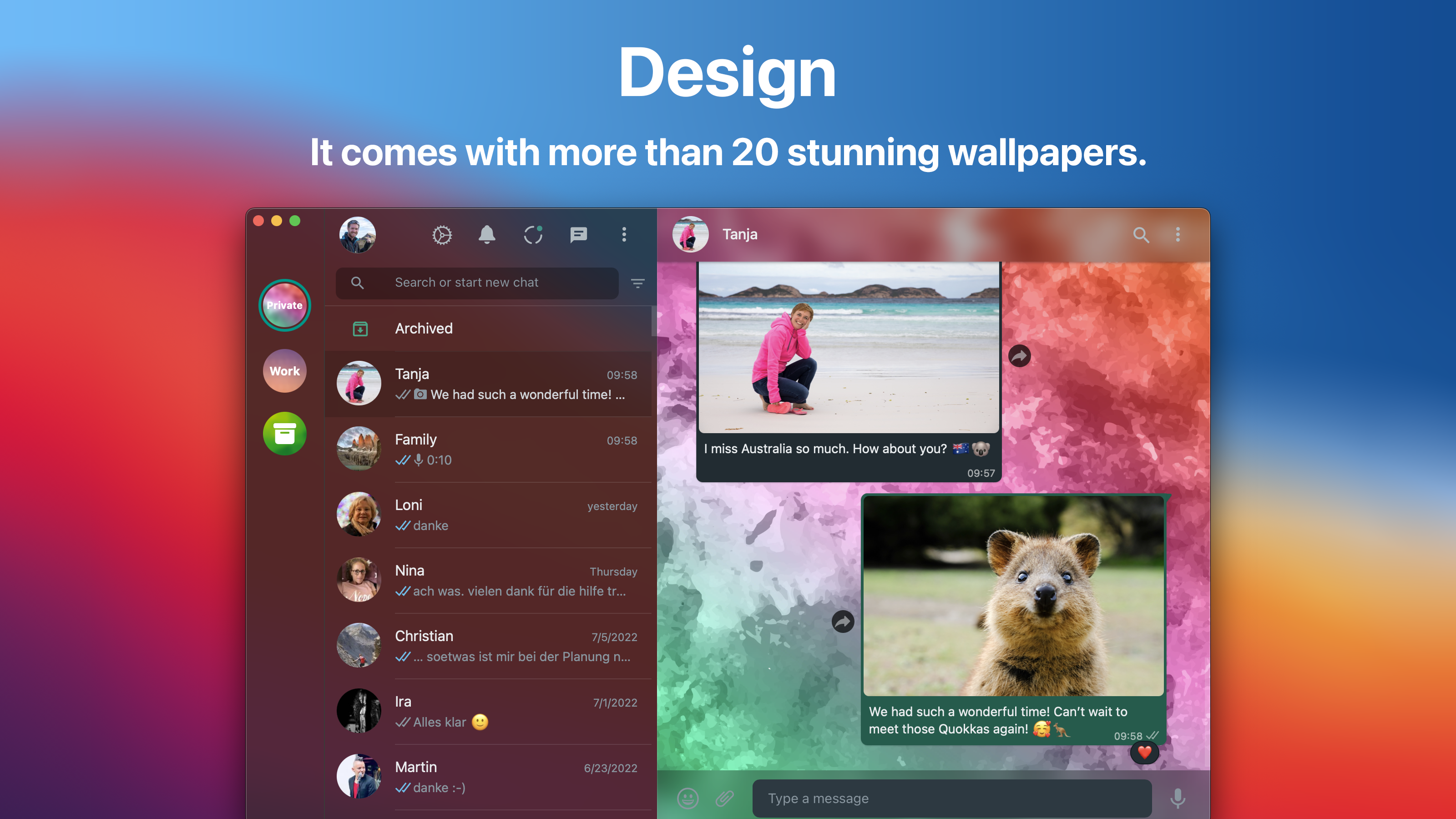Viewport: 1456px width, 819px height.
Task: Click the notifications bell icon
Action: [x=487, y=235]
